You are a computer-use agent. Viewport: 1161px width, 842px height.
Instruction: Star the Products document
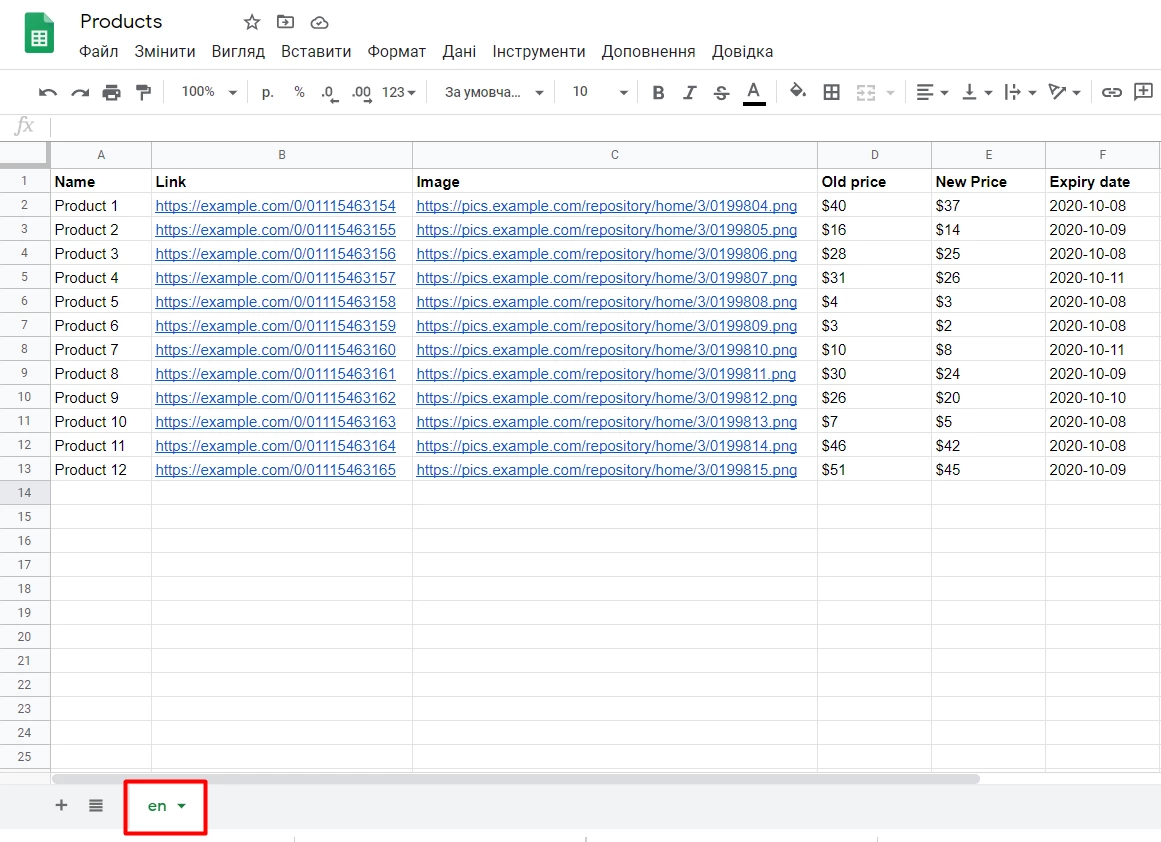(252, 22)
